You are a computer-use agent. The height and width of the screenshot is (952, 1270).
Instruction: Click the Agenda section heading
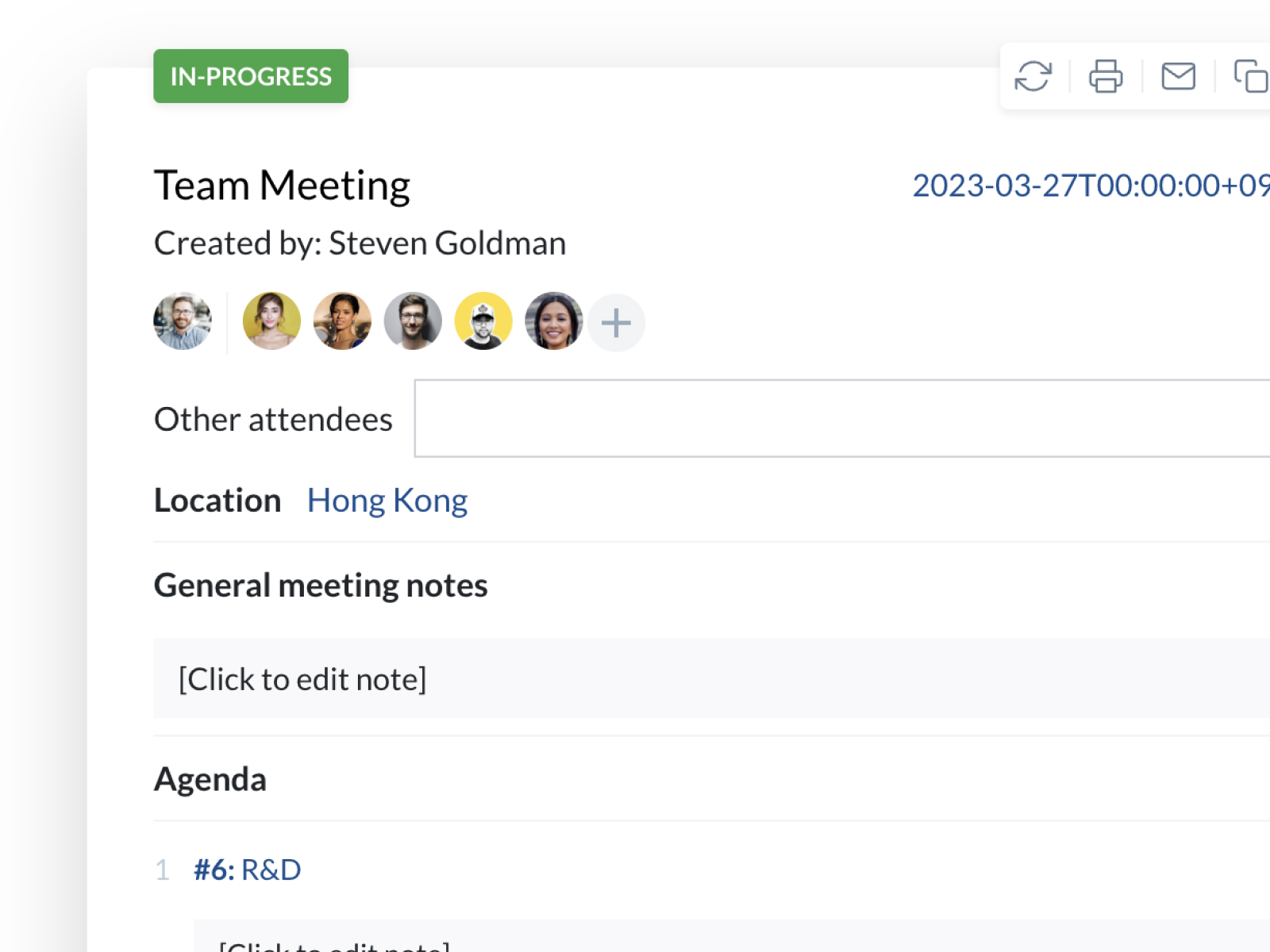click(x=210, y=779)
